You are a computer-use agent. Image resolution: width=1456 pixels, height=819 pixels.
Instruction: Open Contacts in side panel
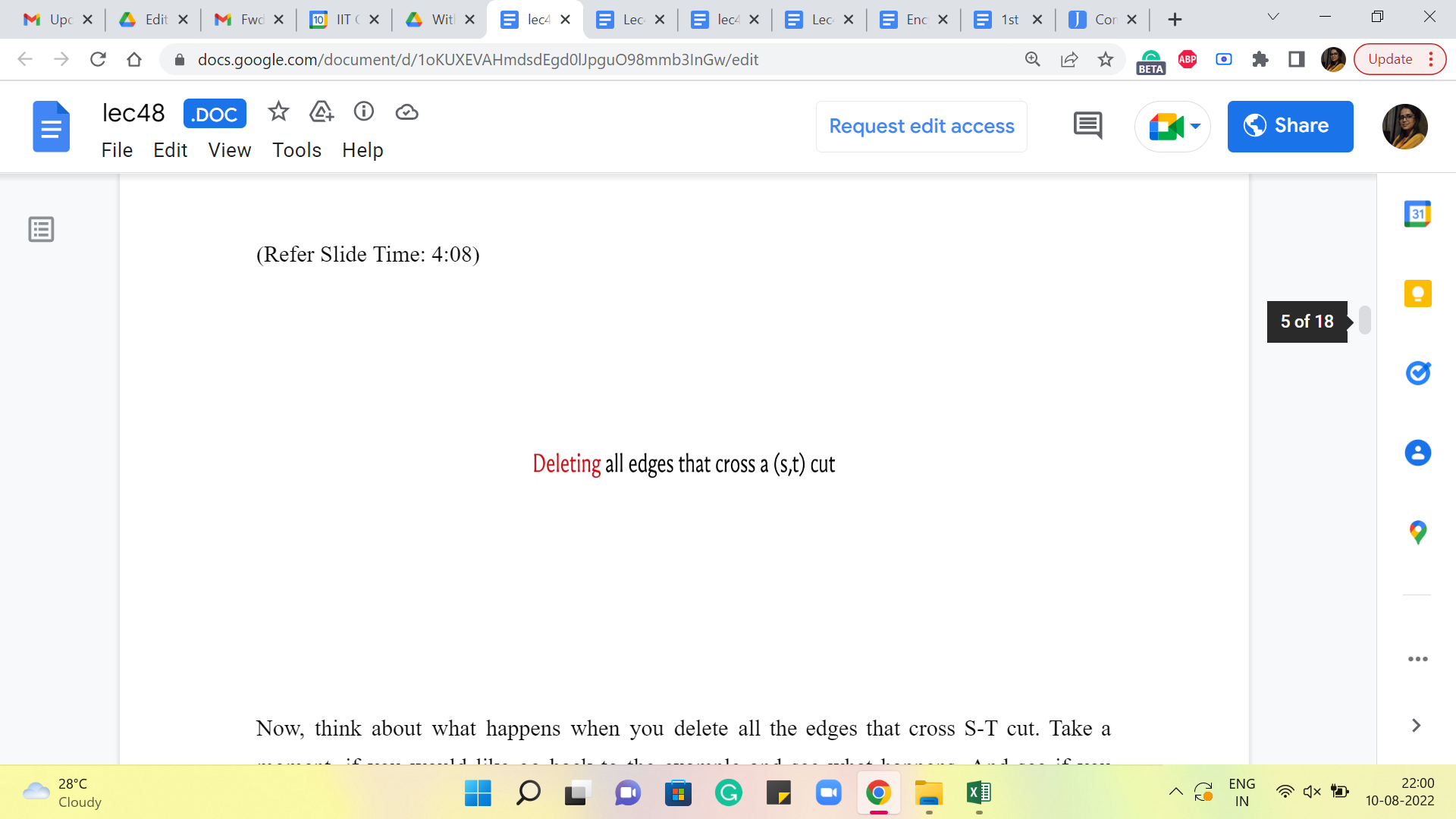pos(1417,453)
